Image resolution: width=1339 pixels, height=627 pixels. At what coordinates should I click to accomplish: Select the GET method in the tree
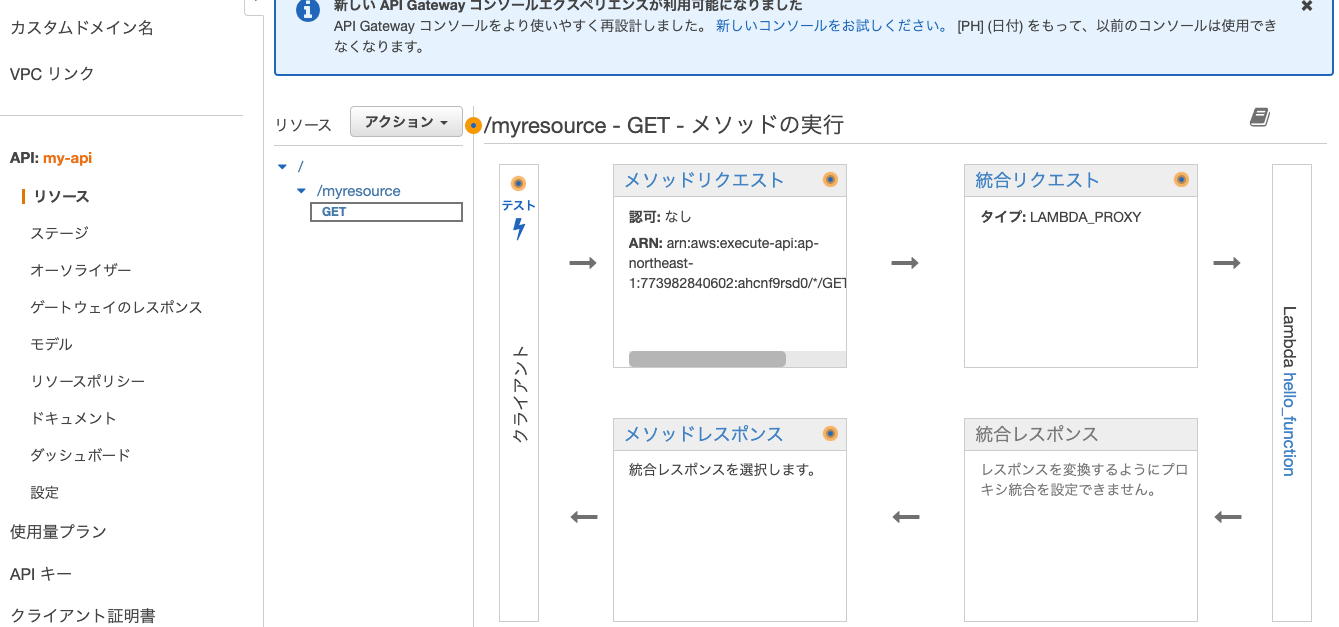pyautogui.click(x=386, y=212)
